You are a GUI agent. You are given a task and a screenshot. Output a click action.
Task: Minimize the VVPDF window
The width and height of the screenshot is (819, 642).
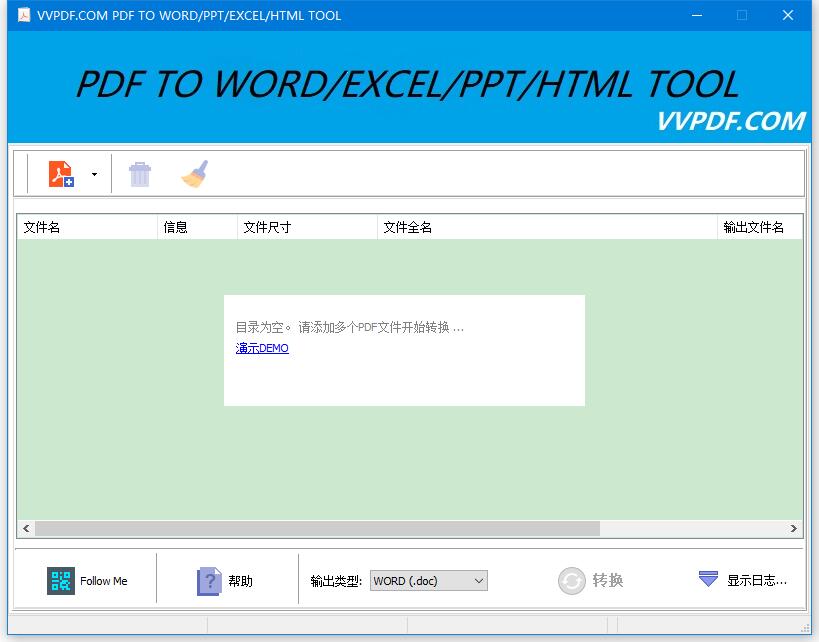[697, 15]
